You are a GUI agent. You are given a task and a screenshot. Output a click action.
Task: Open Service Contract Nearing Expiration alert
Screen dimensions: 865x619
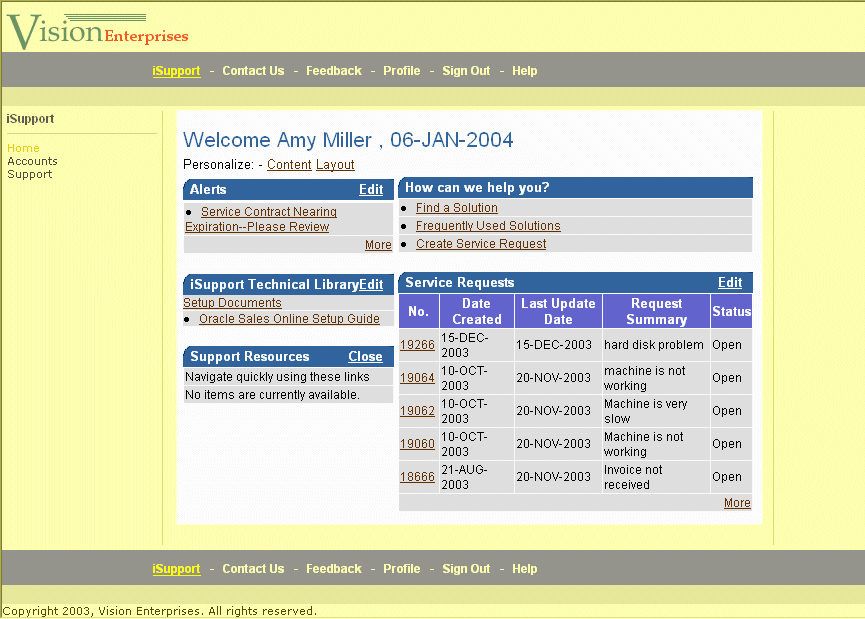pos(261,219)
